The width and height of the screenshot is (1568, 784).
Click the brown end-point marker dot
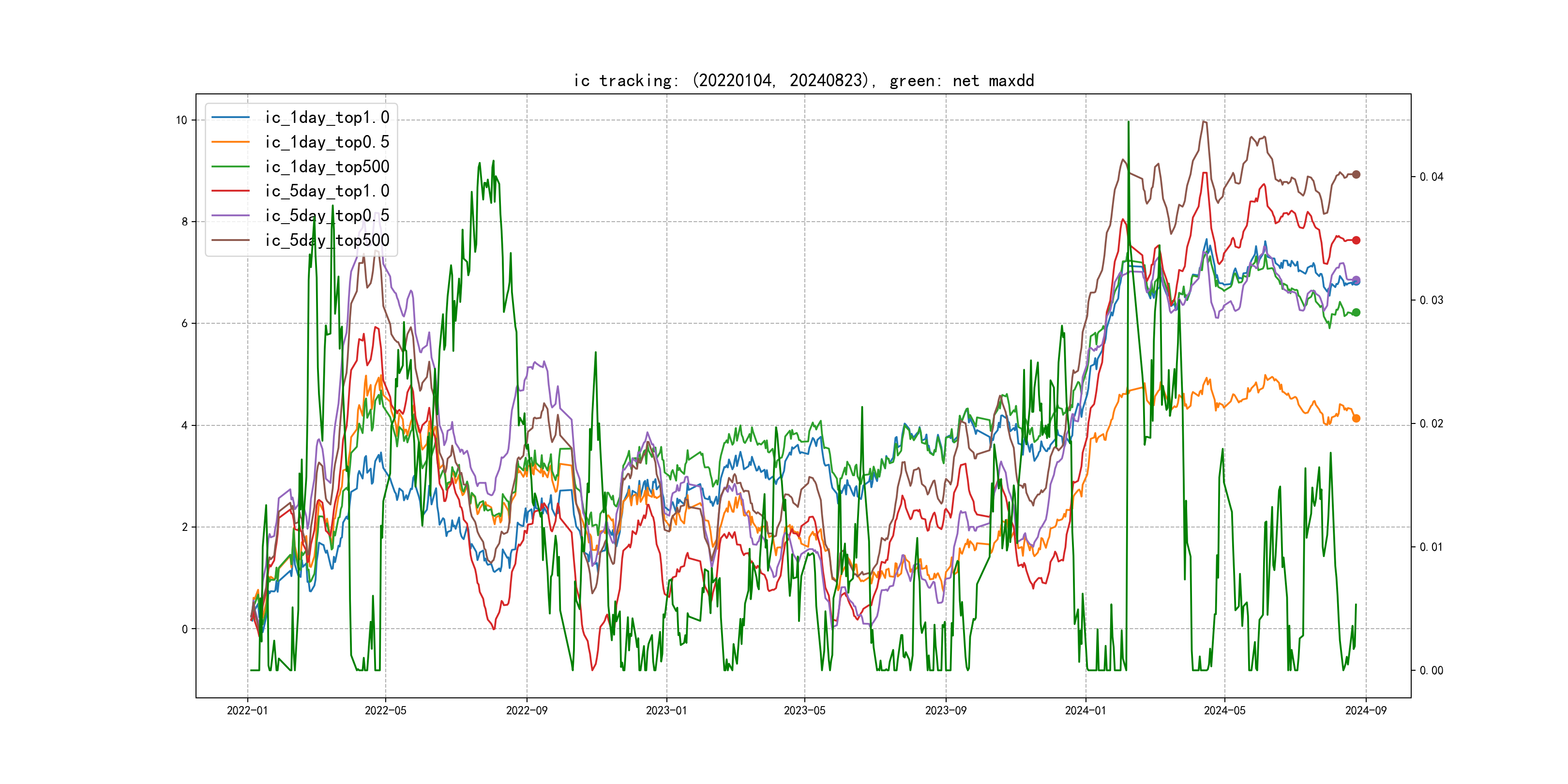tap(1356, 175)
